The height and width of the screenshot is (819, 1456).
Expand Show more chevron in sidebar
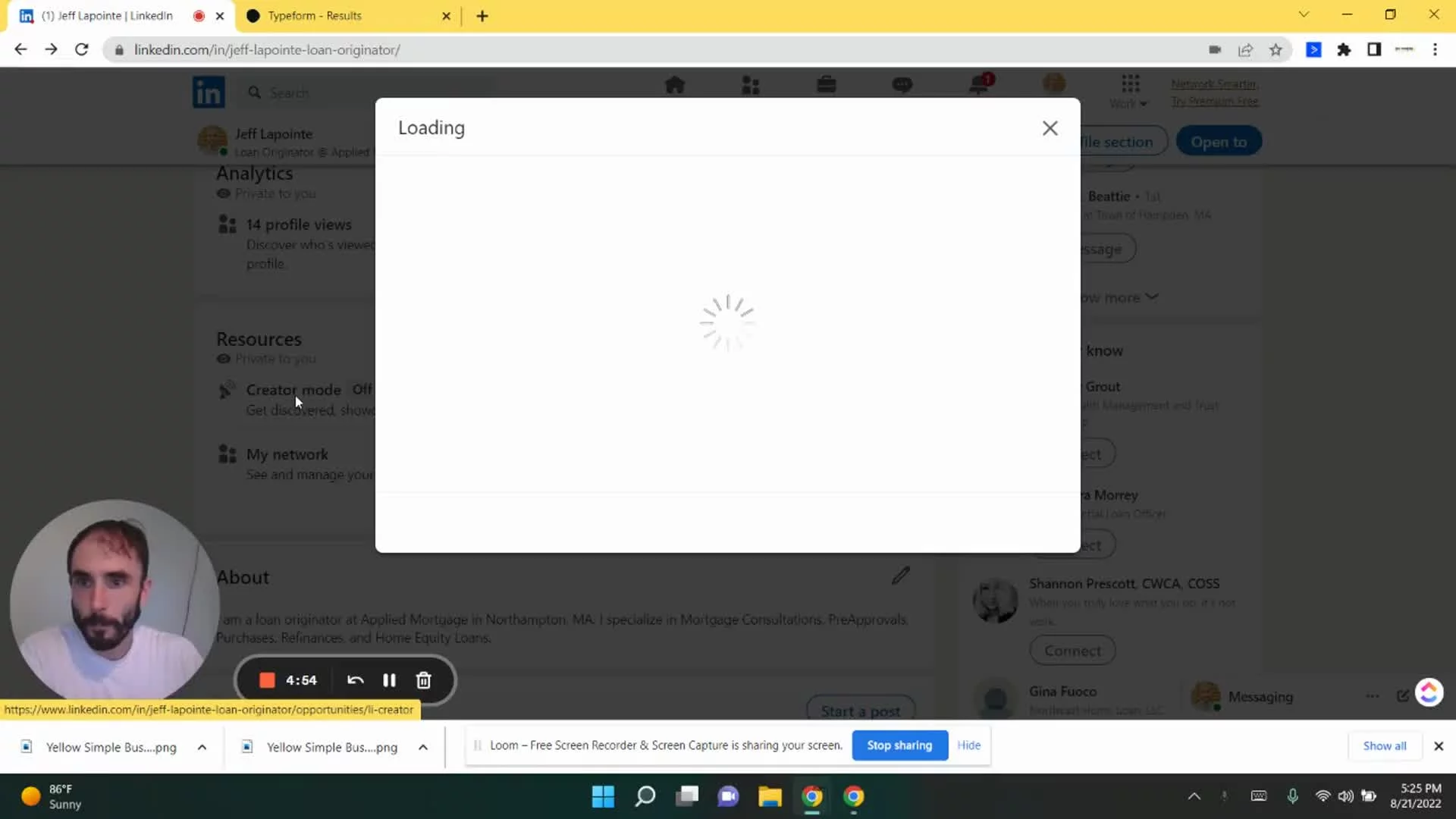click(x=1152, y=297)
